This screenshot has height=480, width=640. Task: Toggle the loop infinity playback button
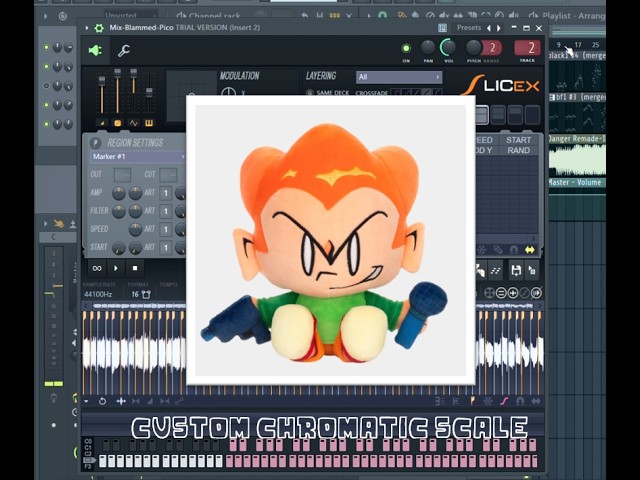tap(97, 268)
